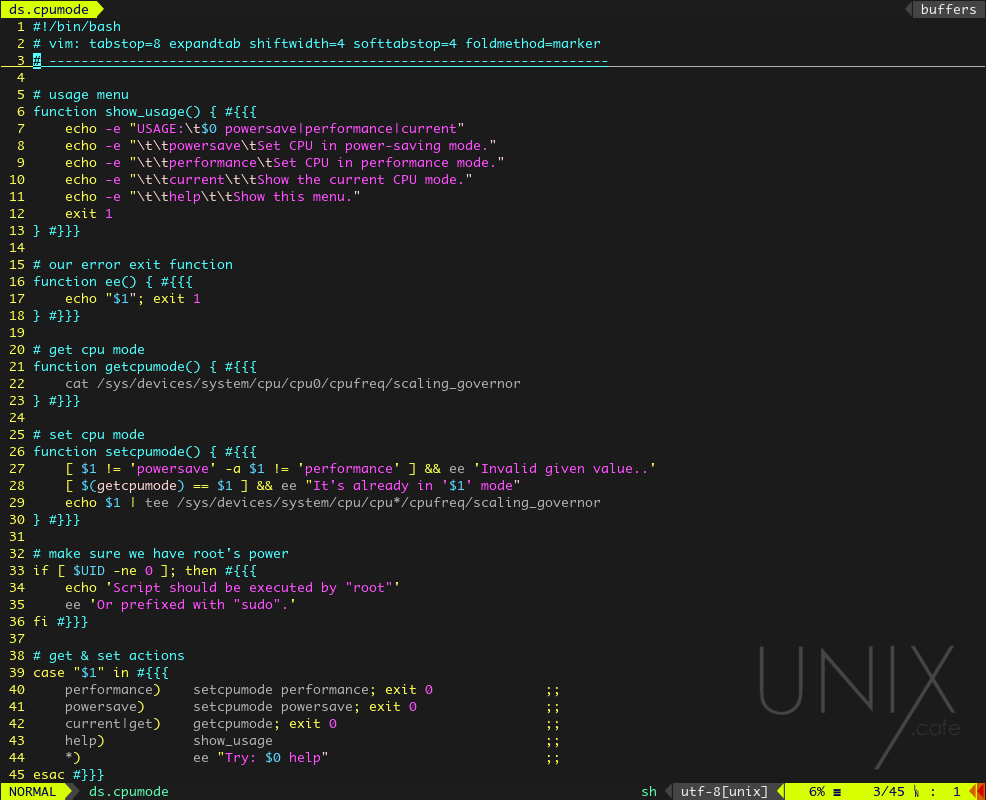Click the ds.cpumode filename in the status line
This screenshot has height=800, width=986.
pyautogui.click(x=128, y=791)
